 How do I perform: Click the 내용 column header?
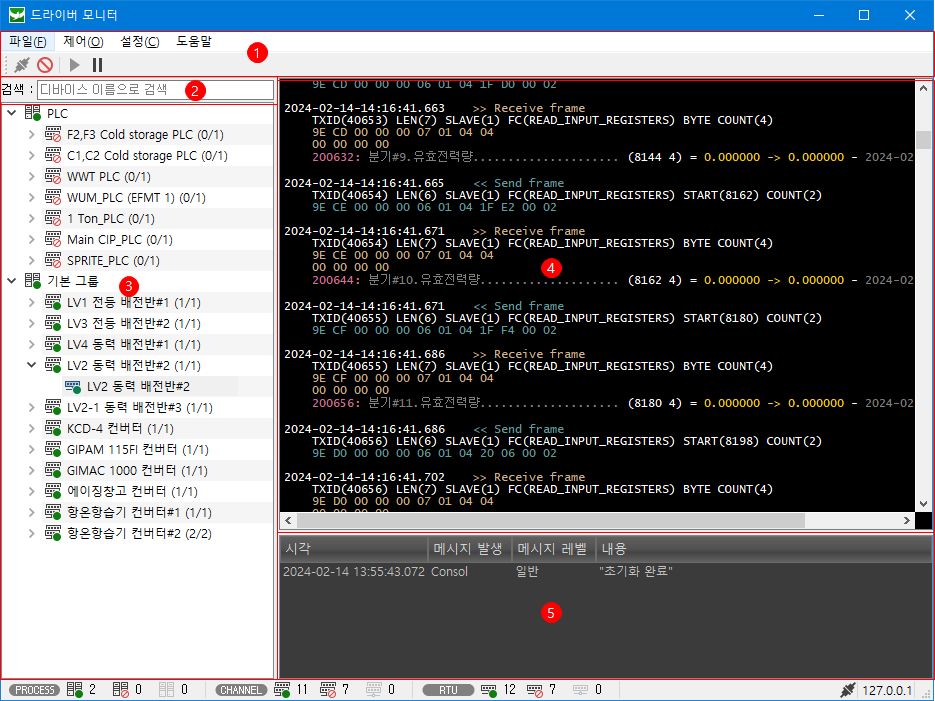tap(763, 549)
